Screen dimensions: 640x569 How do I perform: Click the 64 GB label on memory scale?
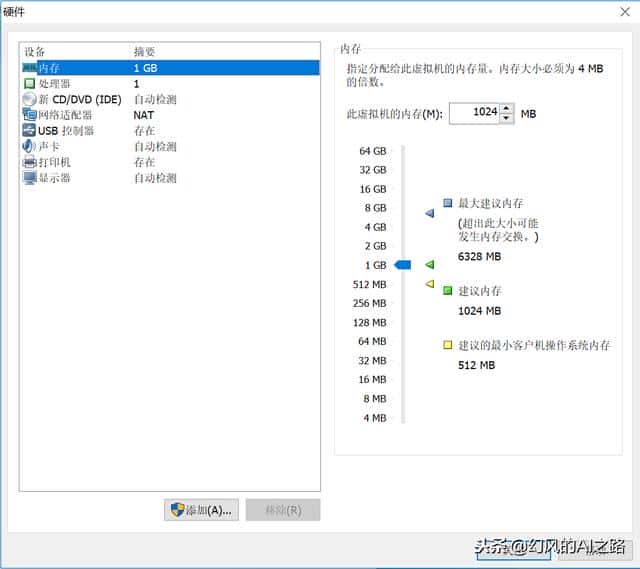373,151
